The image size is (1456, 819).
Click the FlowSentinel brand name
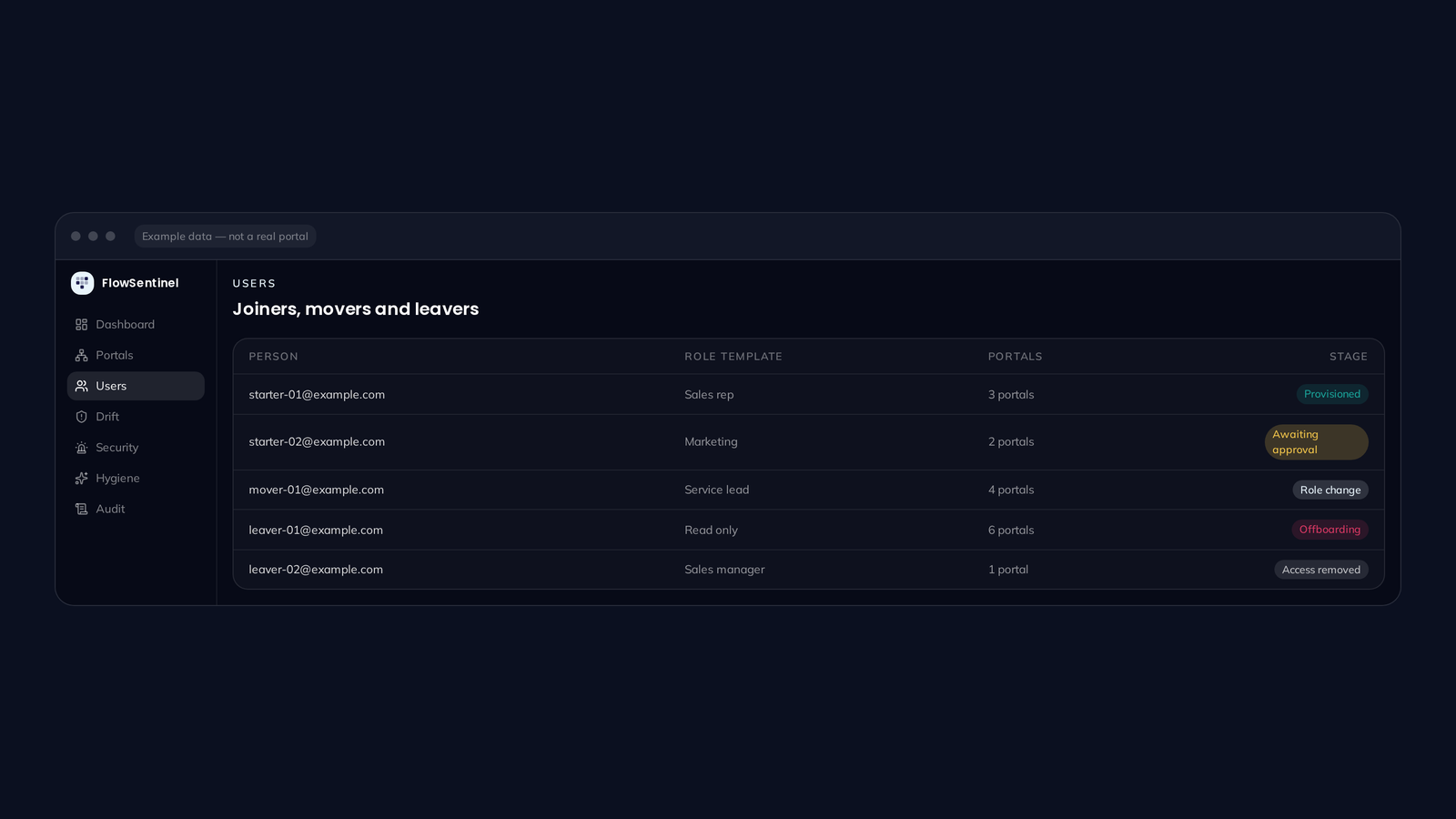pyautogui.click(x=140, y=283)
